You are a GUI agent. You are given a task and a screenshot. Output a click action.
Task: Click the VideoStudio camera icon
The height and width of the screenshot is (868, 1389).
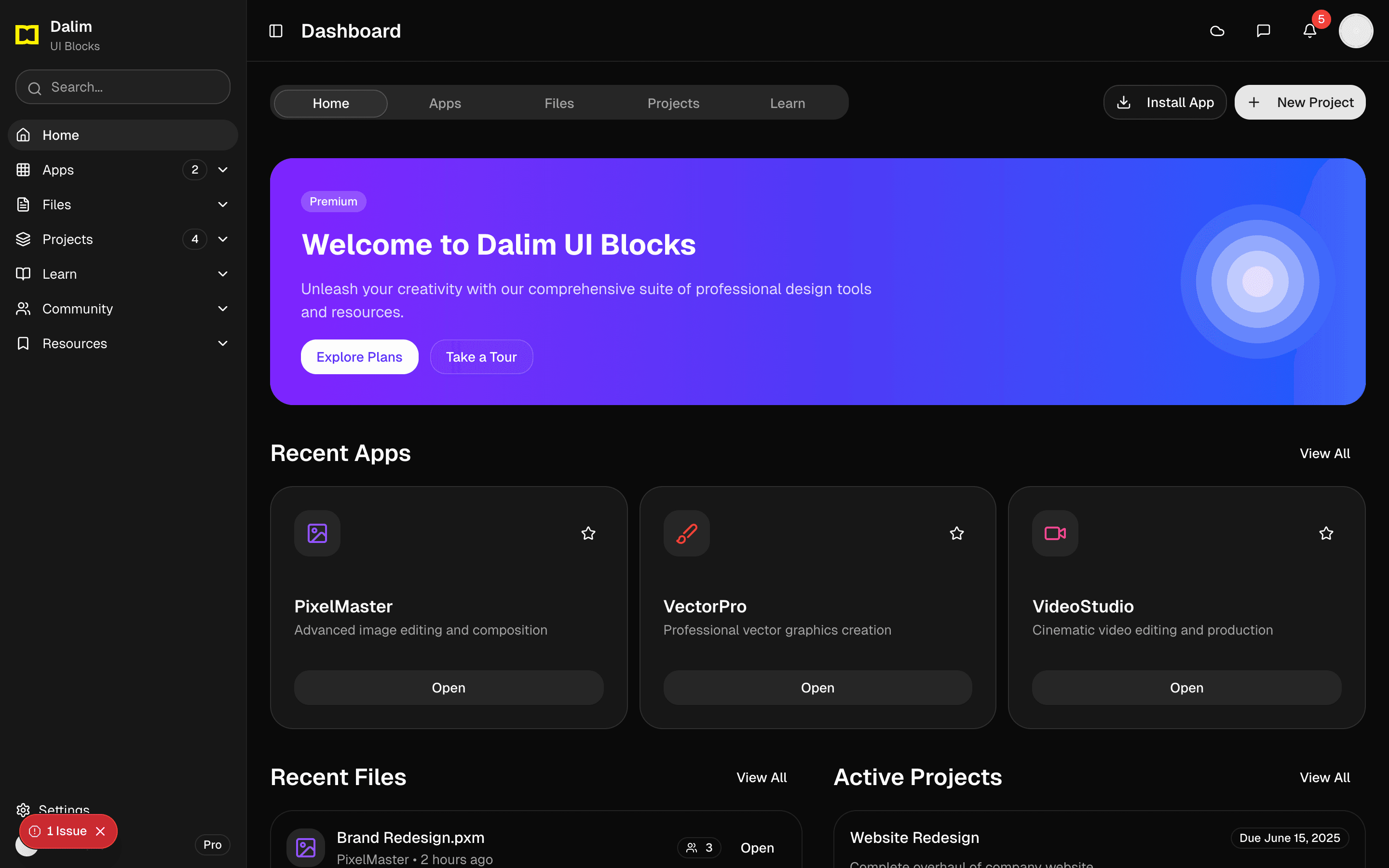(1055, 533)
